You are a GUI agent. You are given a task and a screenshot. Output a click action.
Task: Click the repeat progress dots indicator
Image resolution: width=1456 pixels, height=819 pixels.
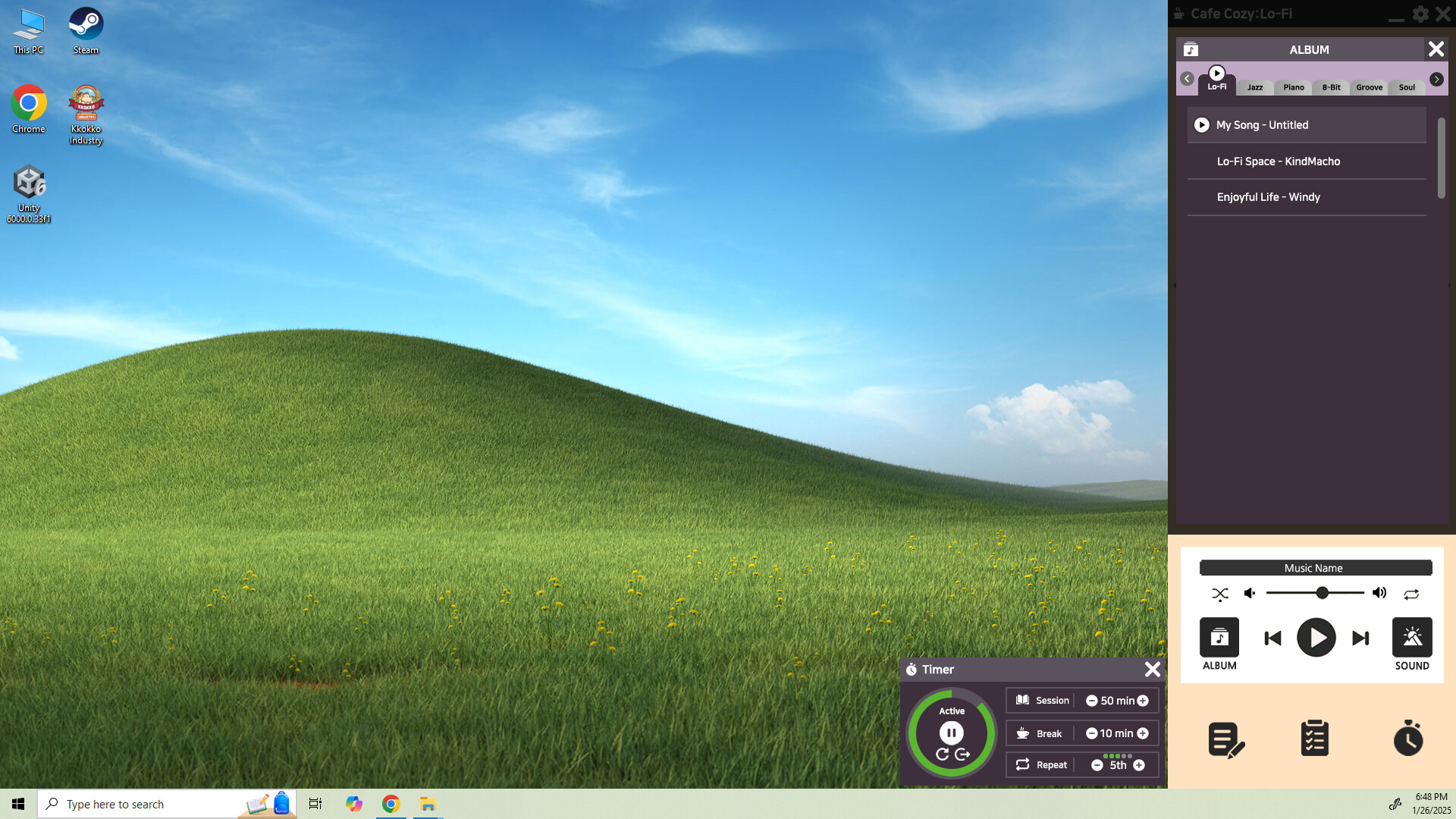[x=1118, y=756]
